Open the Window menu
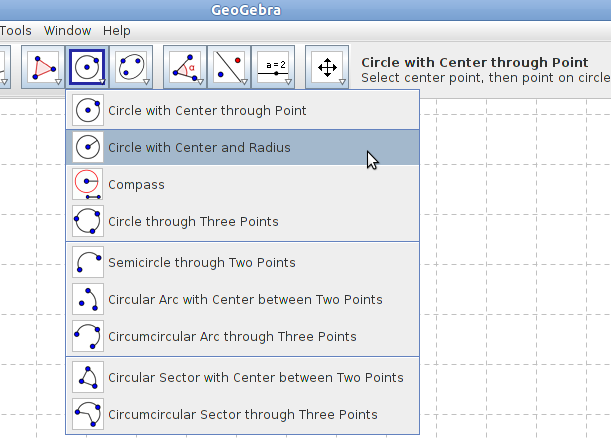The height and width of the screenshot is (439, 611). click(67, 31)
